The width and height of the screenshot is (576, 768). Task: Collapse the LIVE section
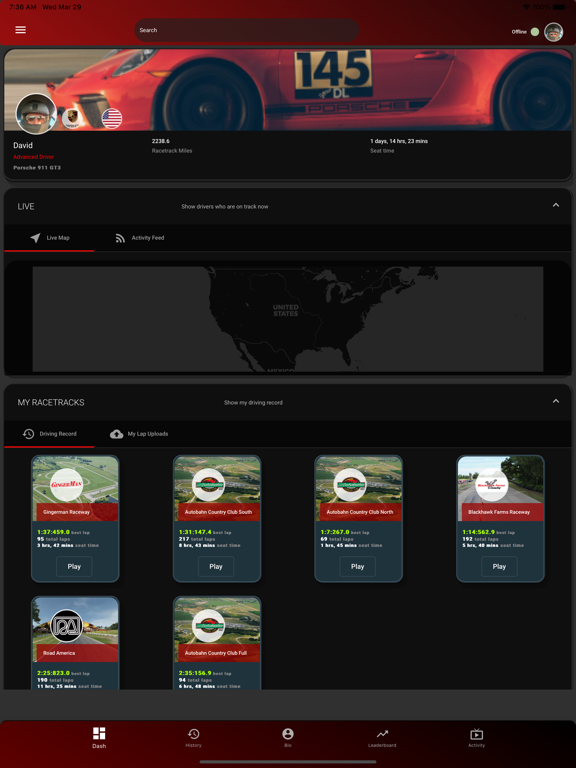coord(555,205)
